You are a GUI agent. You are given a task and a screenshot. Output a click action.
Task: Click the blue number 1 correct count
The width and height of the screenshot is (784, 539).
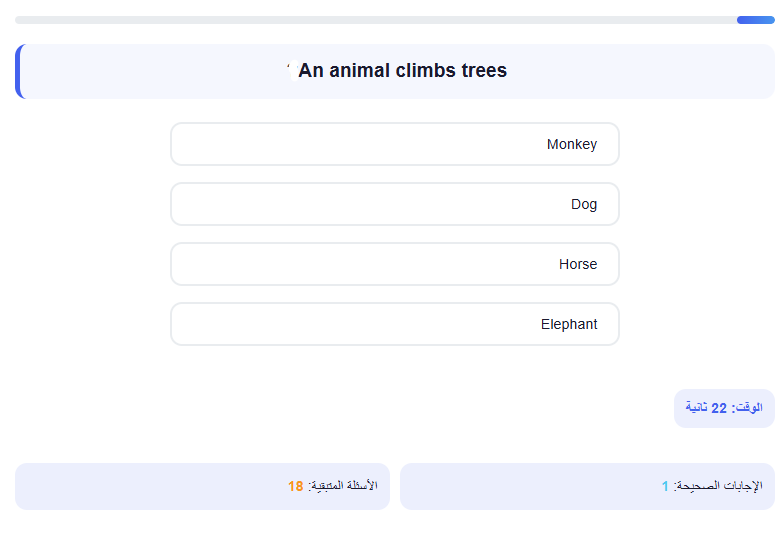click(x=665, y=486)
